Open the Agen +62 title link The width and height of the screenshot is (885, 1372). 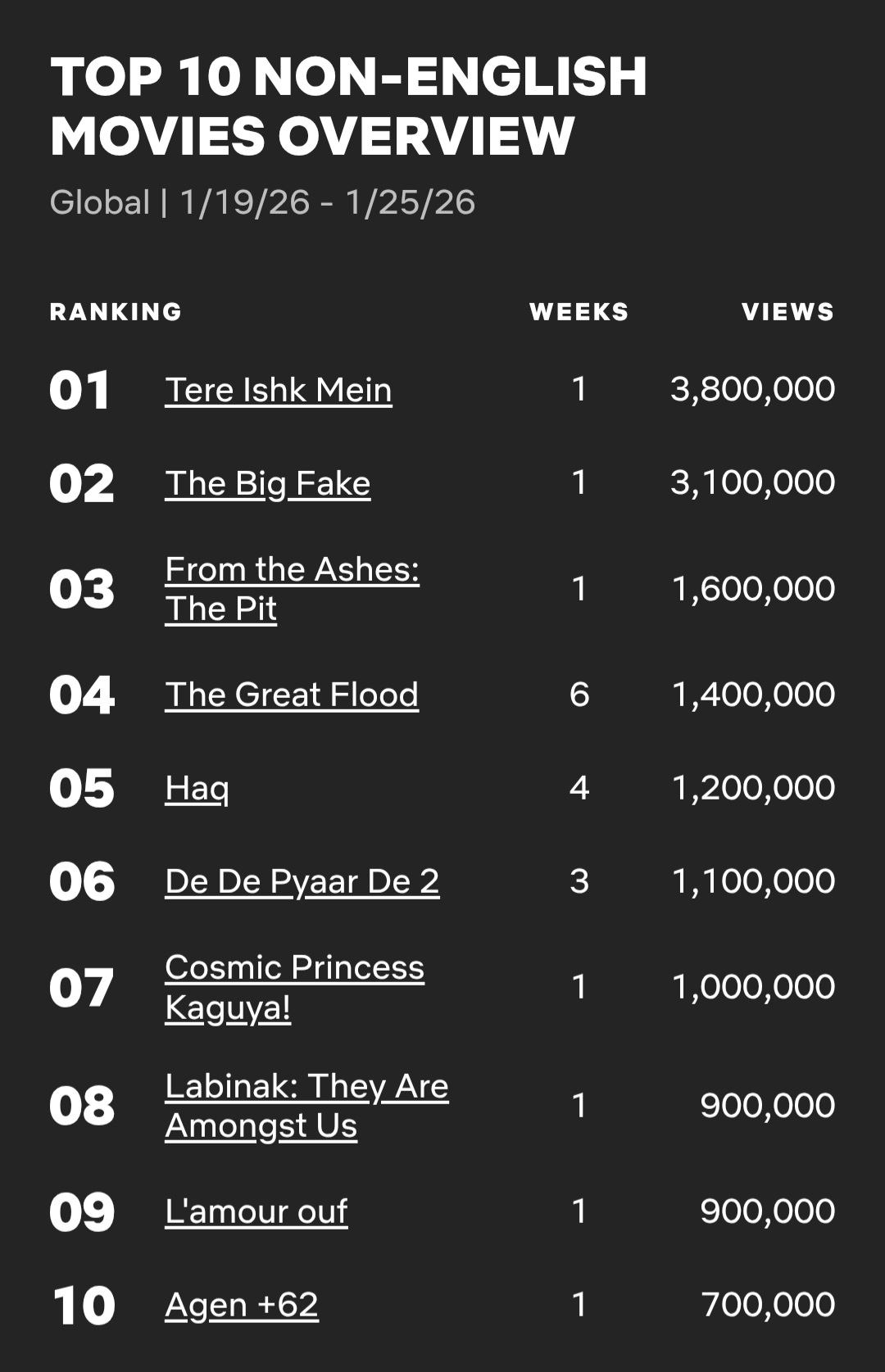coord(242,1305)
